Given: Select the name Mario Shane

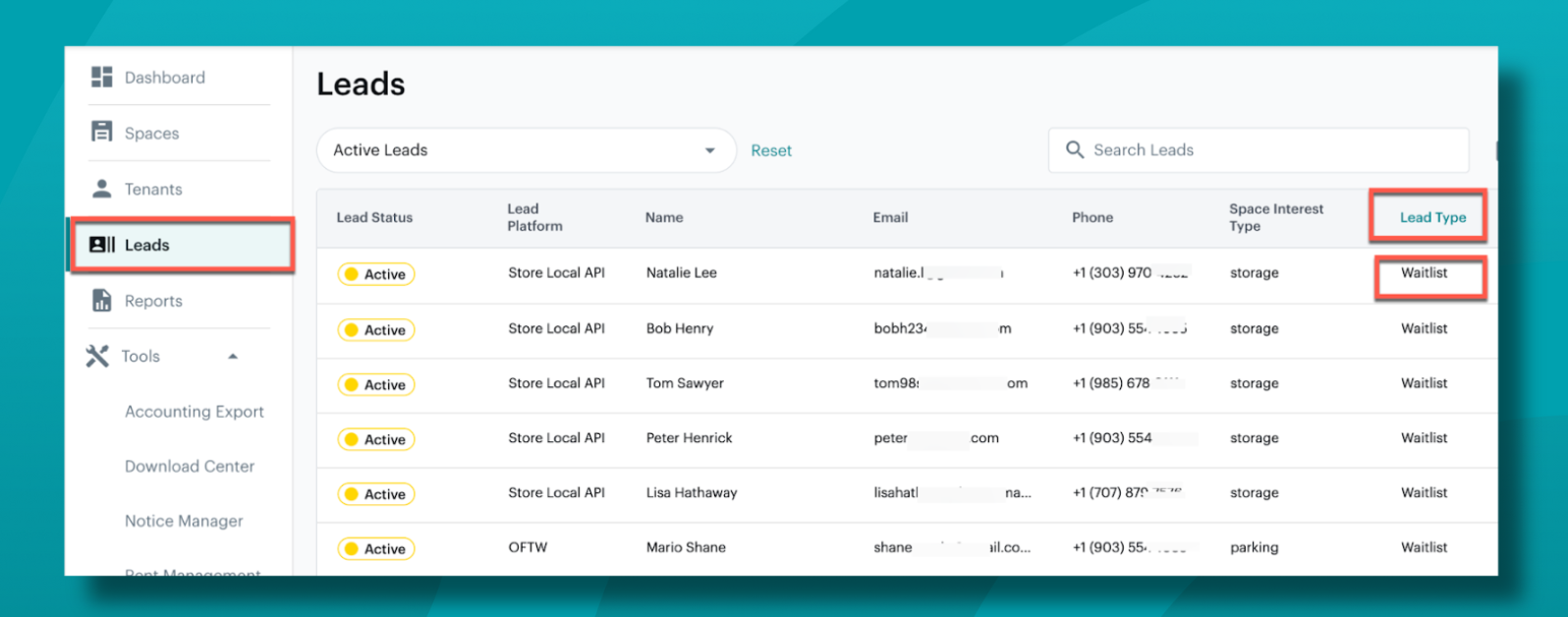Looking at the screenshot, I should pos(686,547).
